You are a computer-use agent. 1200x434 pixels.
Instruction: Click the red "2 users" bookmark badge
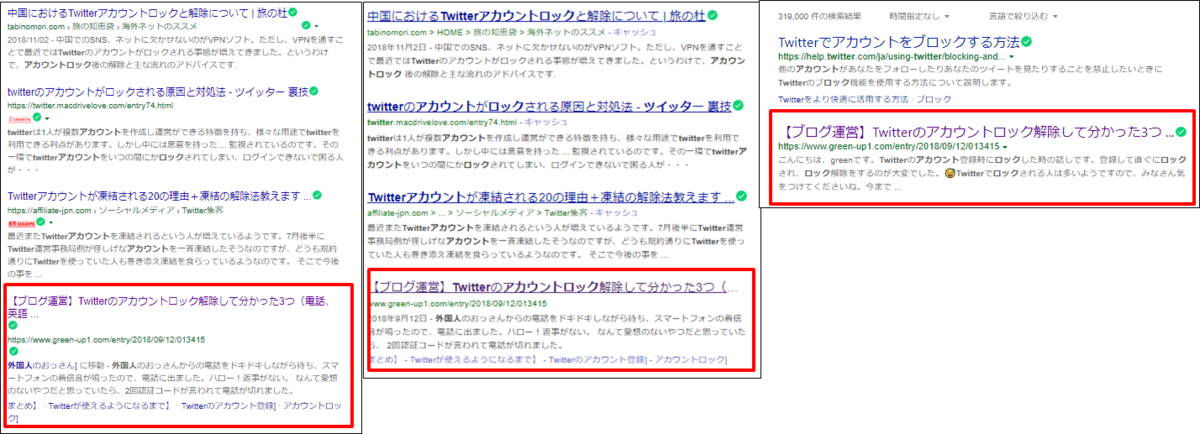19,118
